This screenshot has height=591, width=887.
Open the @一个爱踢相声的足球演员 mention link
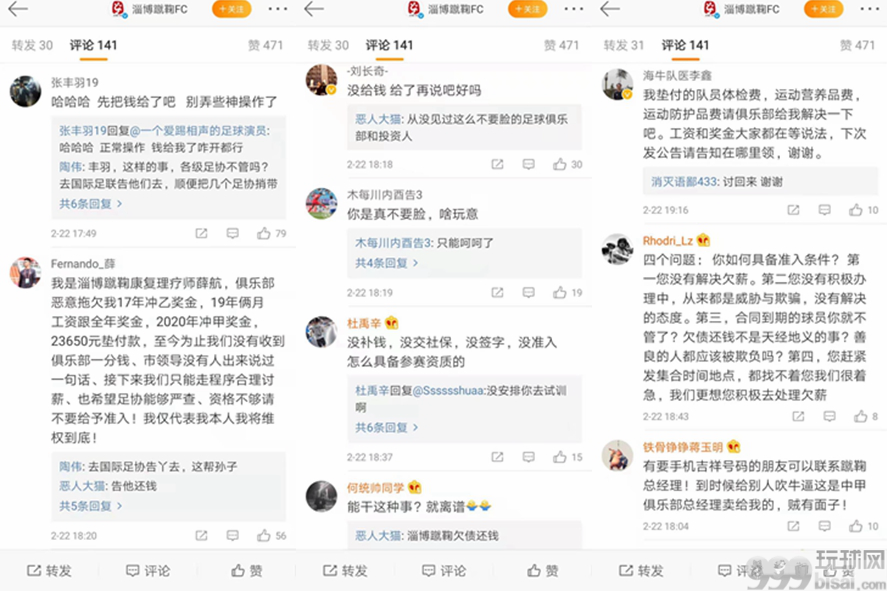click(200, 131)
